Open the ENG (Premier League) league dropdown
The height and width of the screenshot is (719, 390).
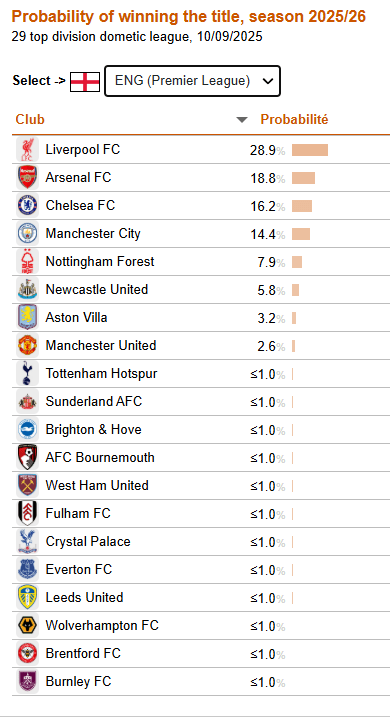(x=192, y=81)
